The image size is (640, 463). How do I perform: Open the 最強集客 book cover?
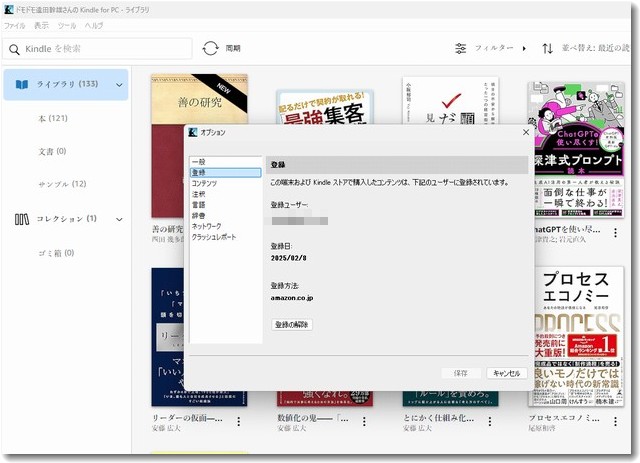pos(324,107)
